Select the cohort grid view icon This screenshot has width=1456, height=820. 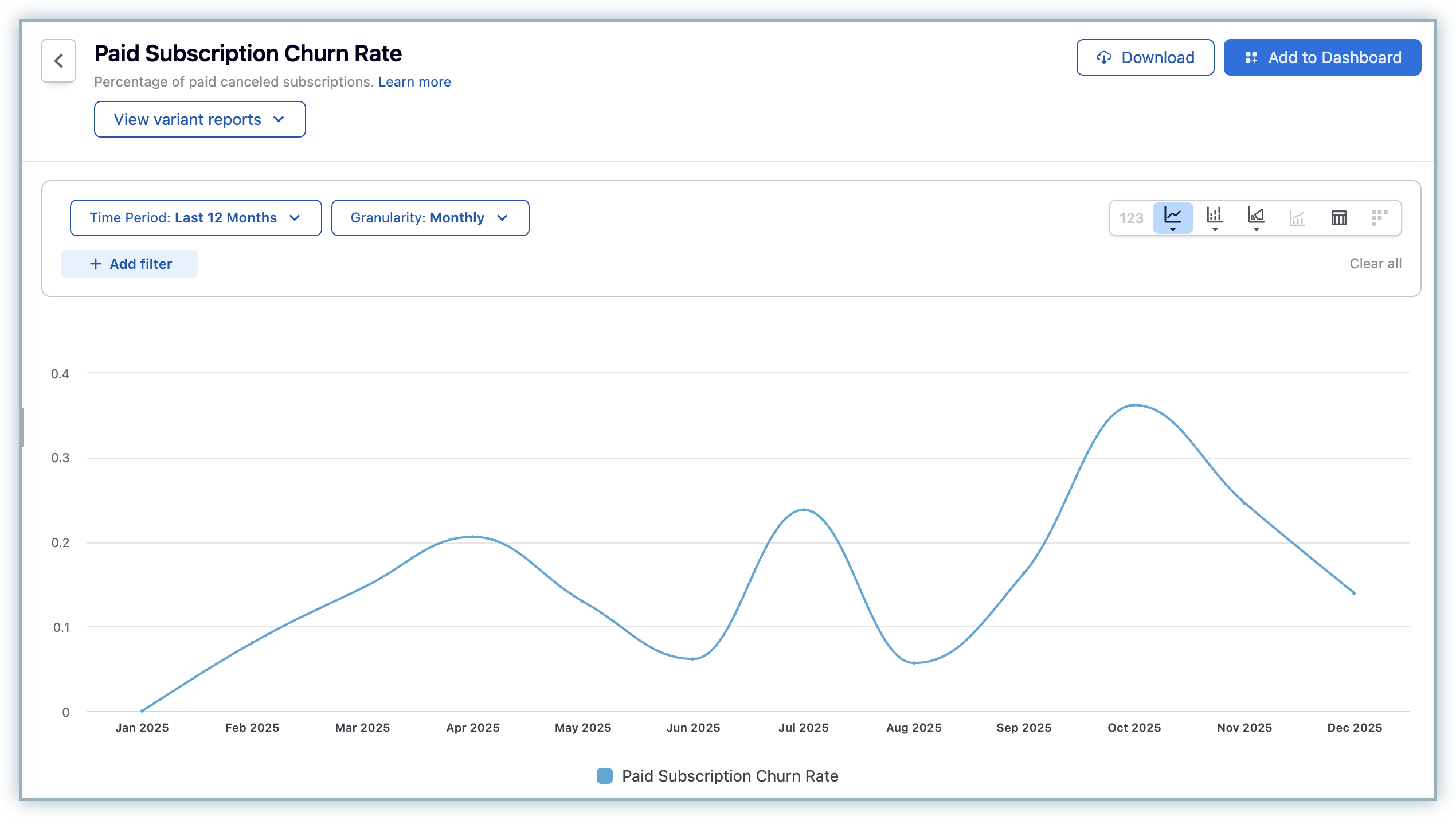1379,218
